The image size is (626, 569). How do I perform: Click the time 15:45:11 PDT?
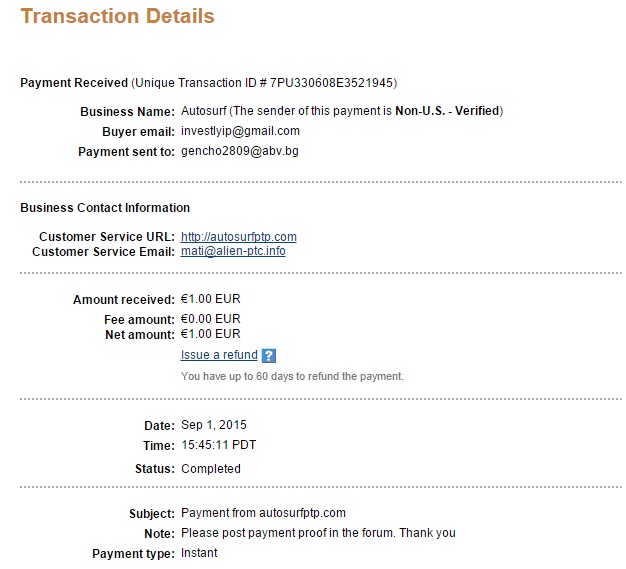pos(218,445)
